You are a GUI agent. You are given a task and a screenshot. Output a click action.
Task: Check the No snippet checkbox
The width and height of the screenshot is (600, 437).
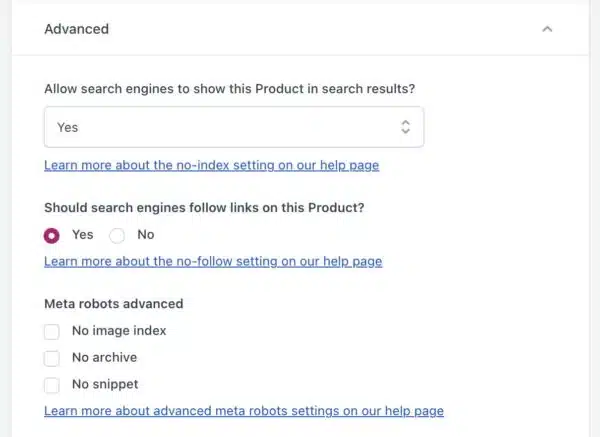pos(52,384)
